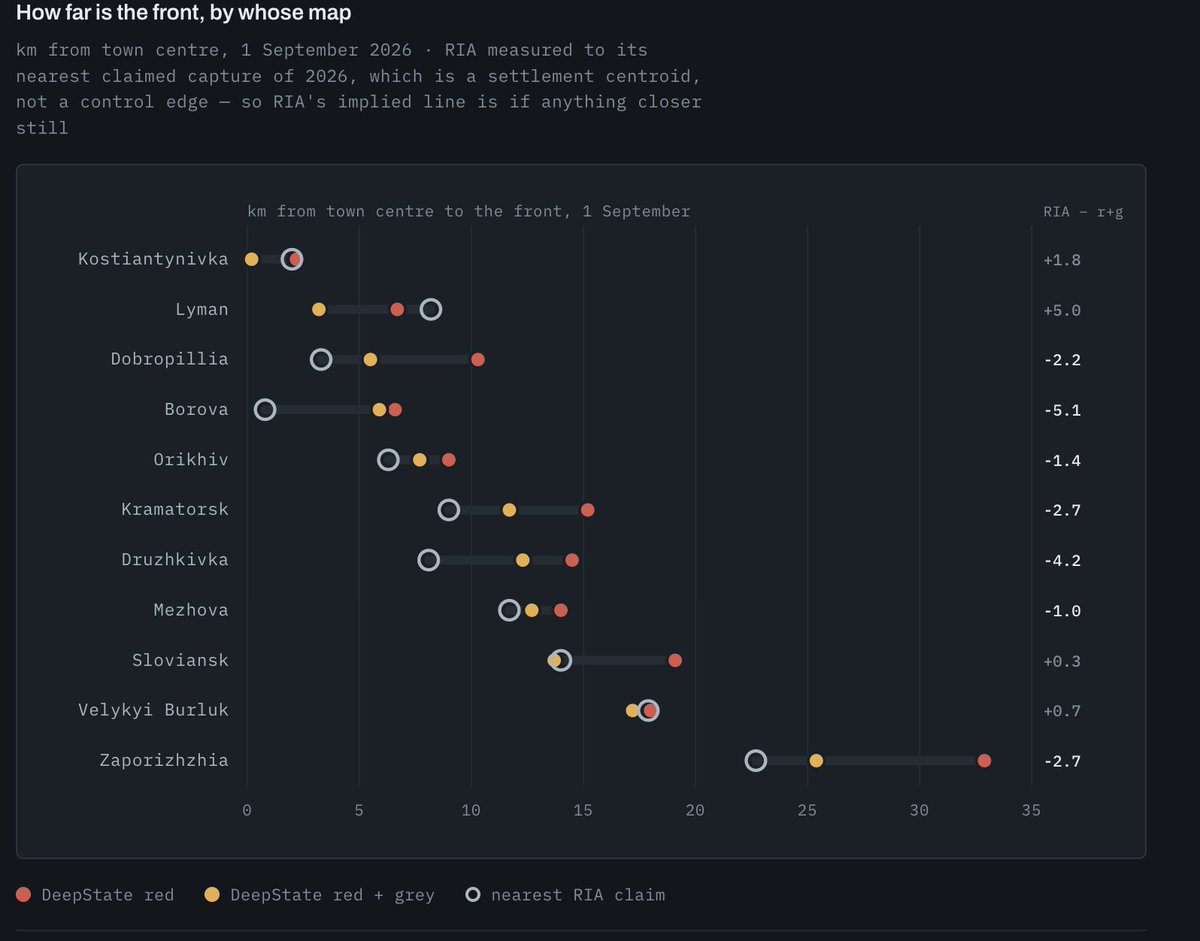Select the orange dot in Zaporizhzhia row

[816, 761]
